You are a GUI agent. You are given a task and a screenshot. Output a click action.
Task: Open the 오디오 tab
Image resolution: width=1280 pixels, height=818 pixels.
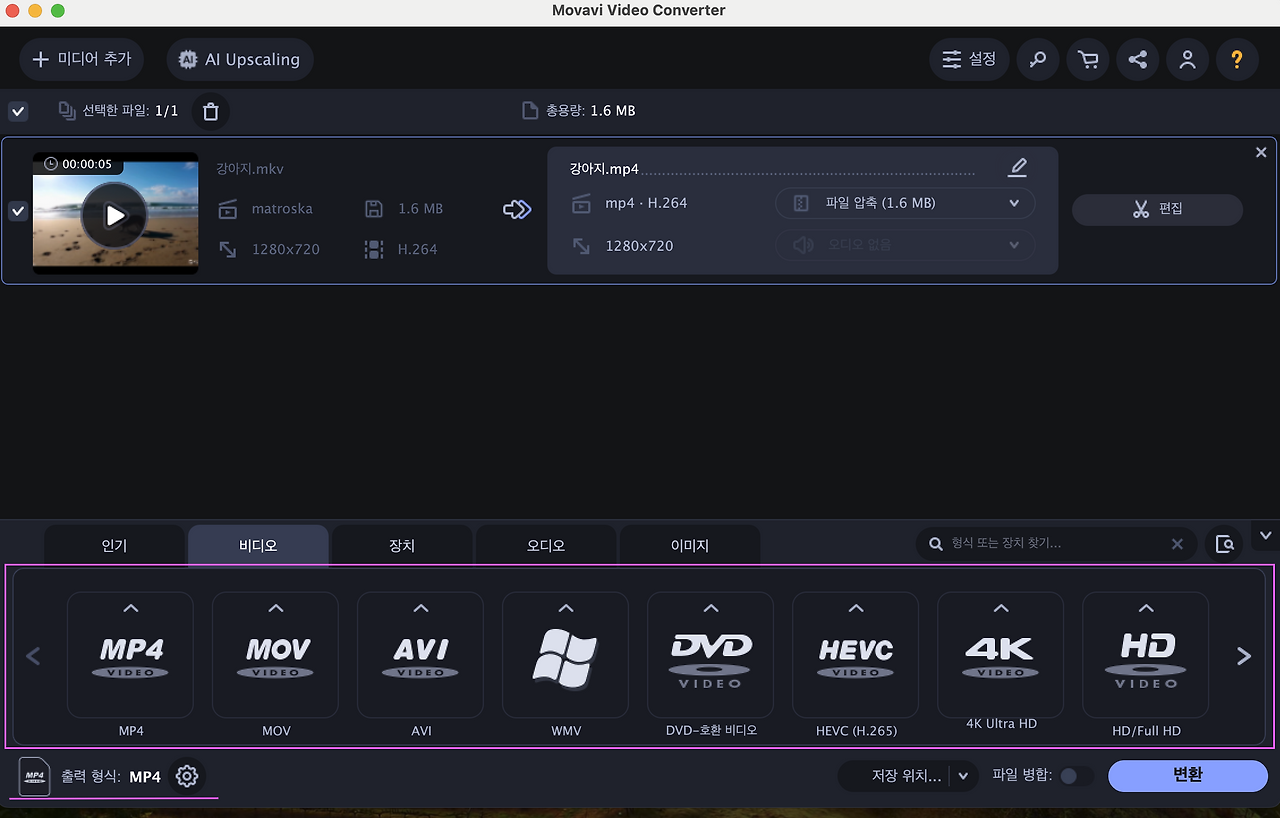coord(545,545)
